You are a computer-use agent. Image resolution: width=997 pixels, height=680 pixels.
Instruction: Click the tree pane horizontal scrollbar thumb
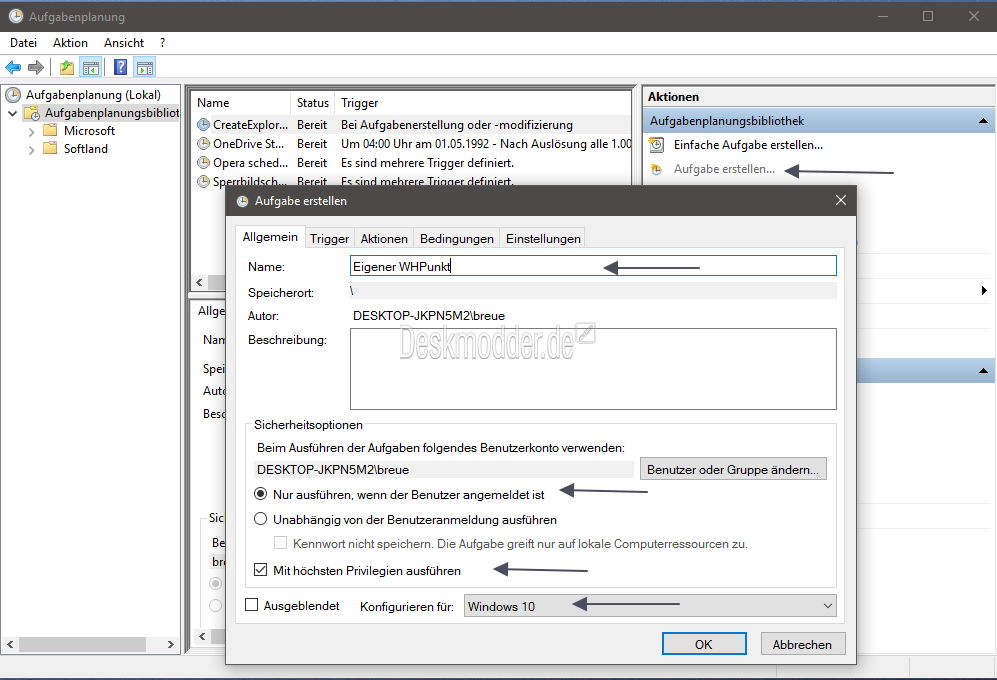click(83, 644)
